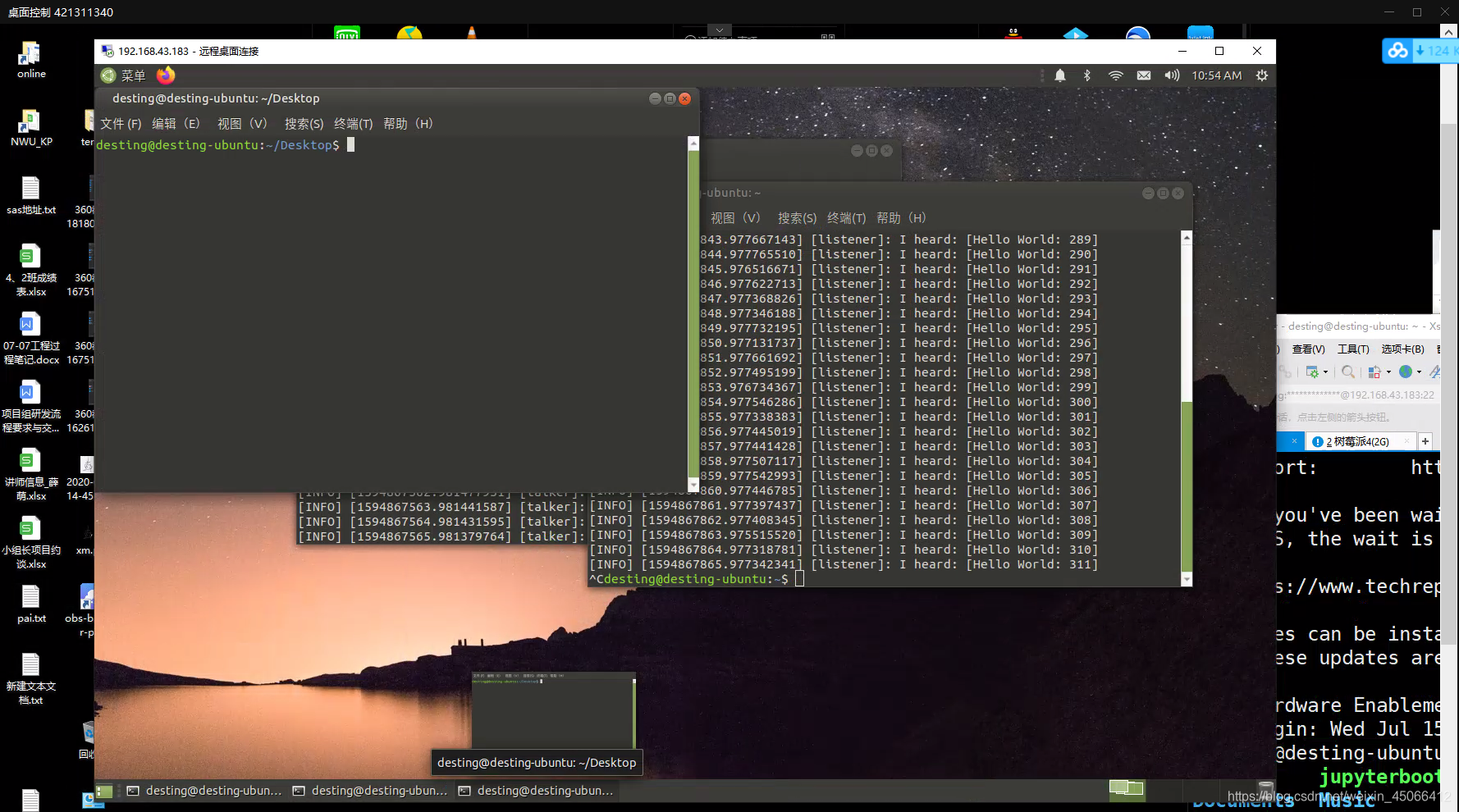
Task: Open the Ubuntu MATE 菜单 launcher
Action: pos(123,75)
